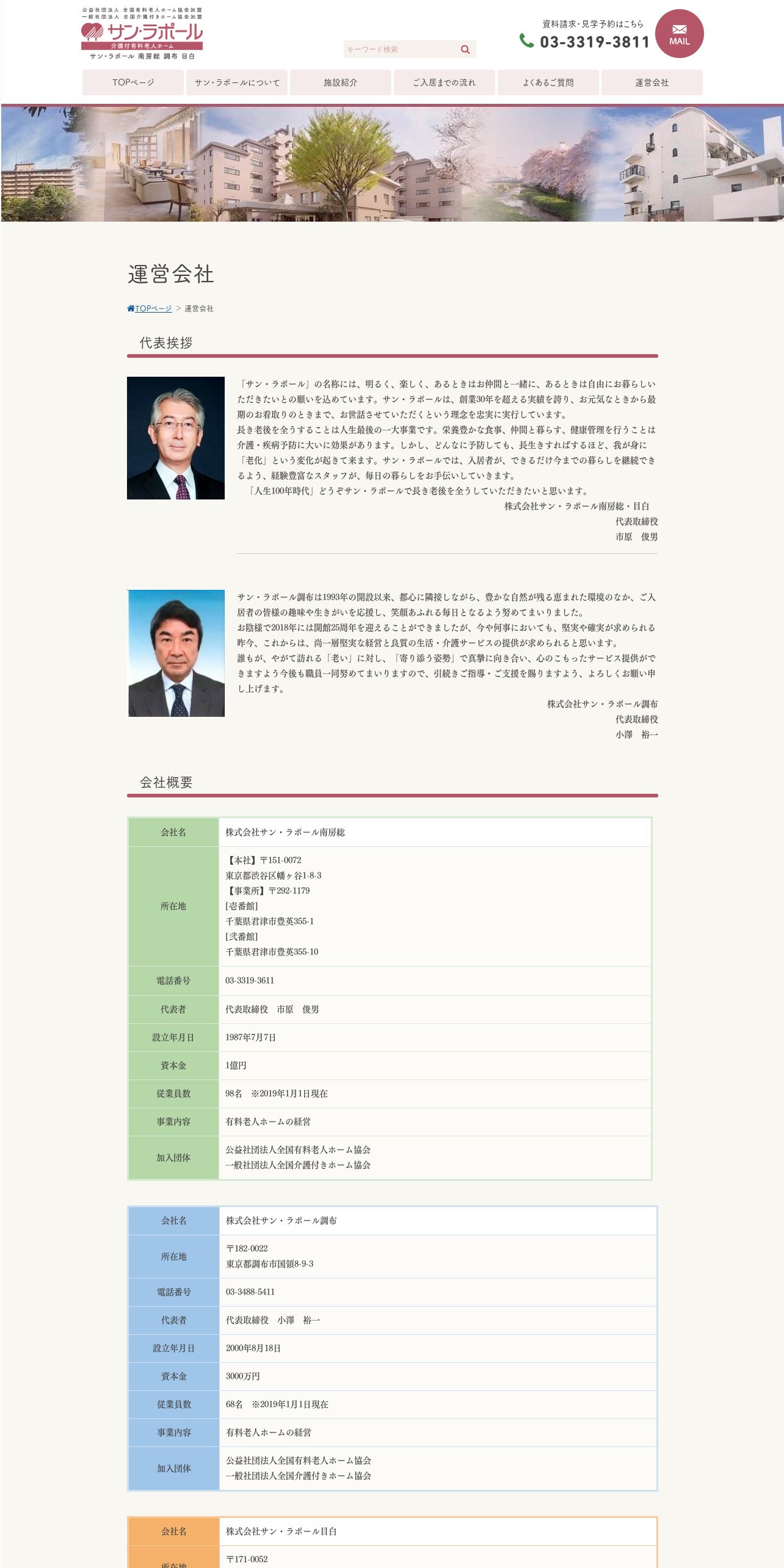This screenshot has height=1568, width=784.
Task: Follow the TOPページ breadcrumb link
Action: click(x=153, y=308)
